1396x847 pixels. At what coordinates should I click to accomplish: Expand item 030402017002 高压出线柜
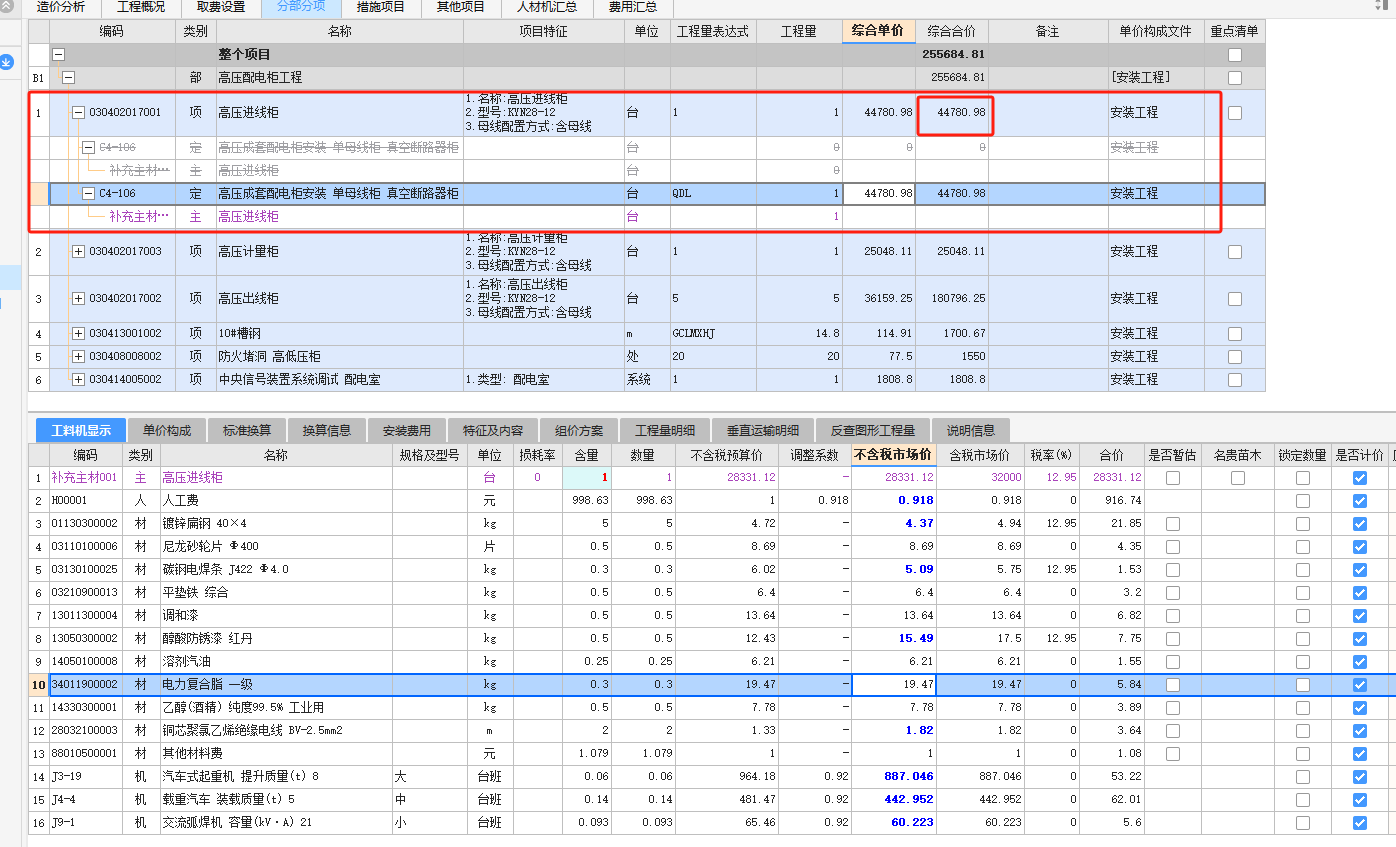(x=78, y=298)
